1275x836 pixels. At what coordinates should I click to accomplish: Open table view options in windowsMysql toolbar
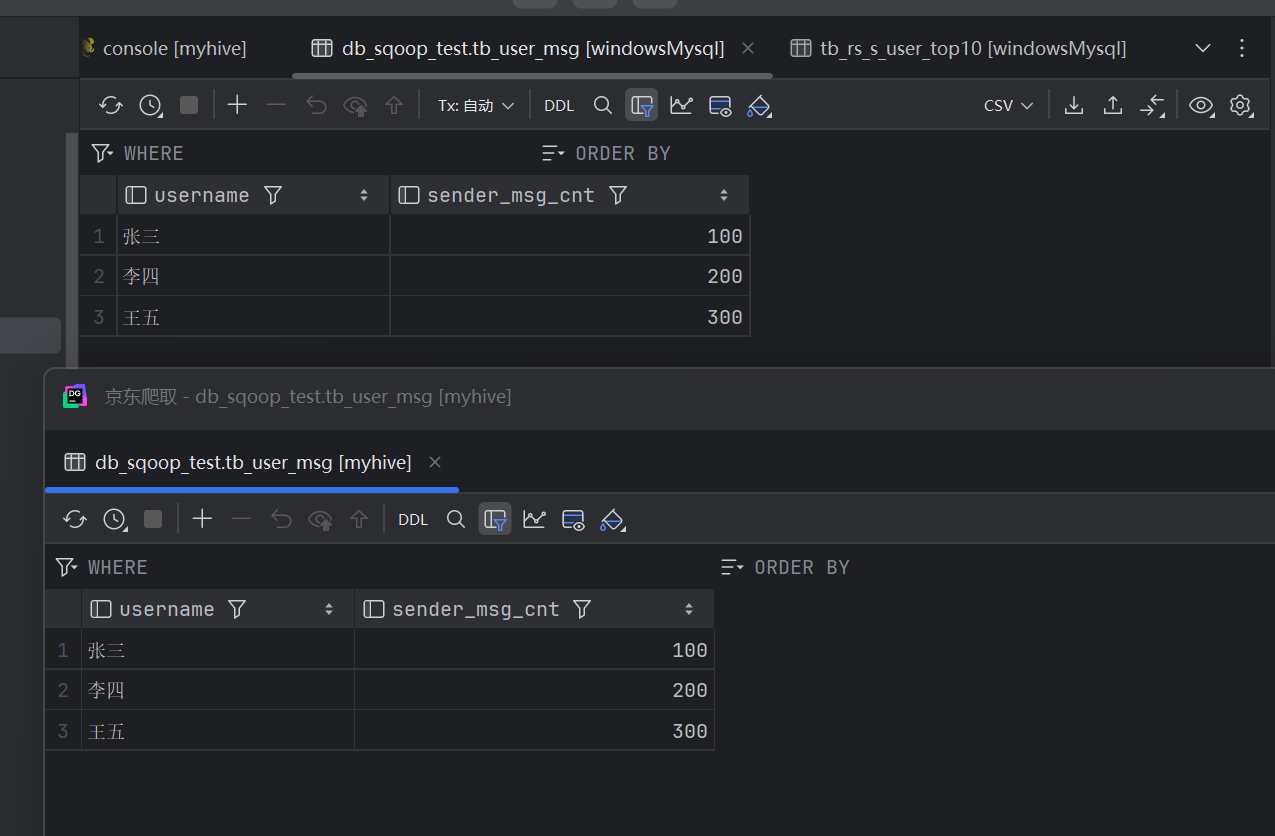(x=720, y=106)
